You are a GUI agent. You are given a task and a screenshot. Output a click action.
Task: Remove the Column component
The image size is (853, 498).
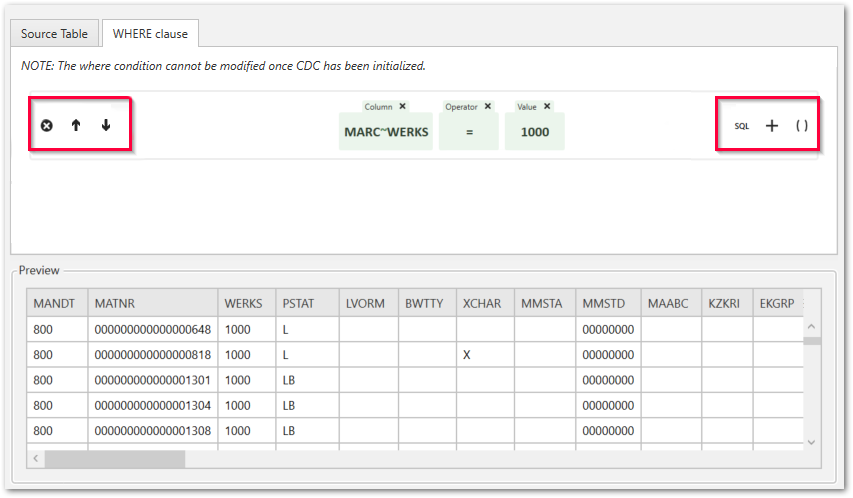pos(403,106)
